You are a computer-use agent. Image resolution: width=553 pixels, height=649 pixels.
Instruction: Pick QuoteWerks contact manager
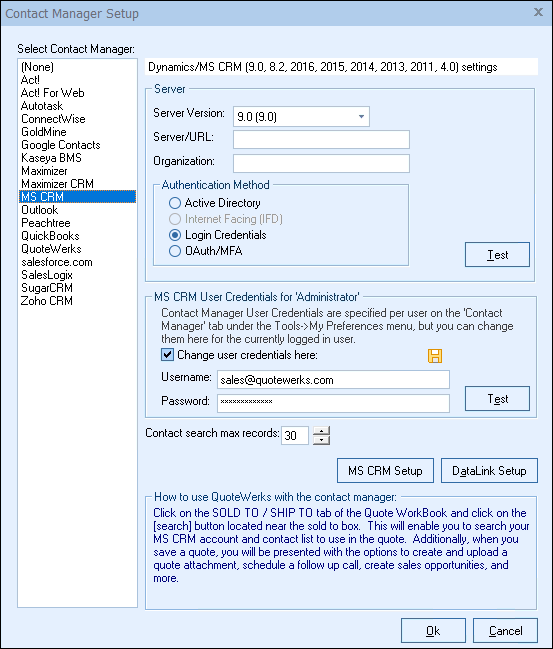pyautogui.click(x=77, y=249)
